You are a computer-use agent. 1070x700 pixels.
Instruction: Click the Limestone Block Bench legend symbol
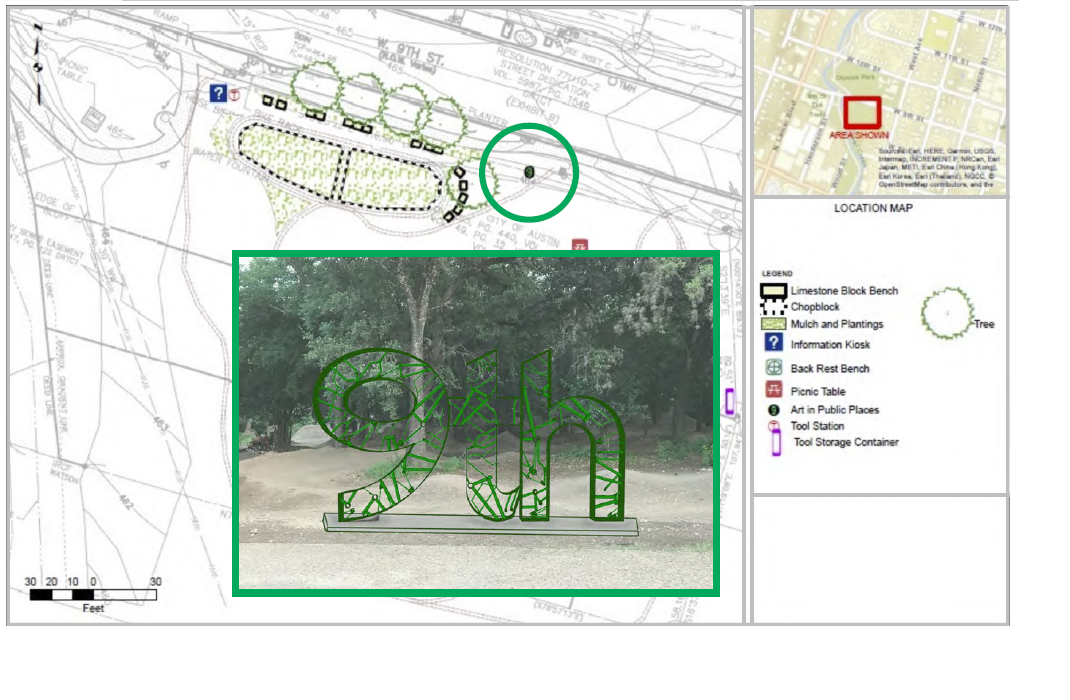click(773, 291)
